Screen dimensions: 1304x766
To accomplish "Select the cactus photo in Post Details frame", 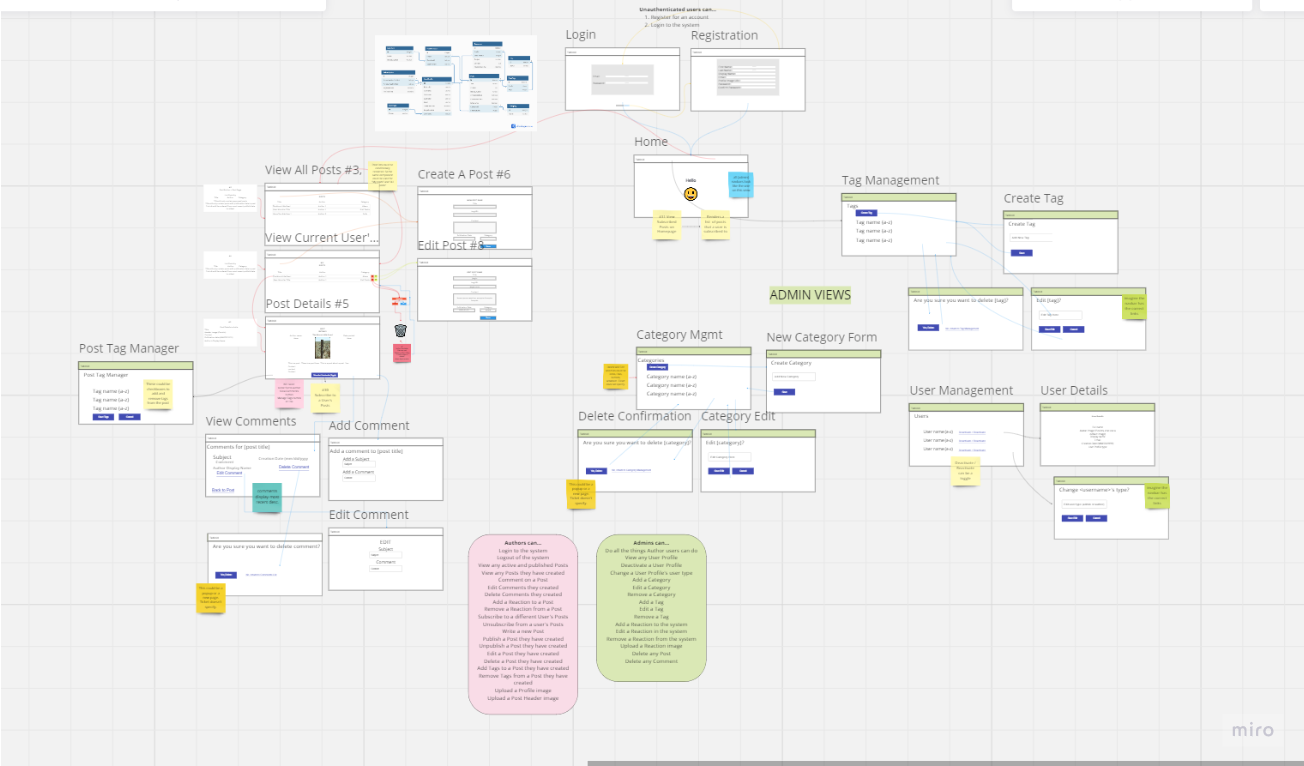I will 322,347.
